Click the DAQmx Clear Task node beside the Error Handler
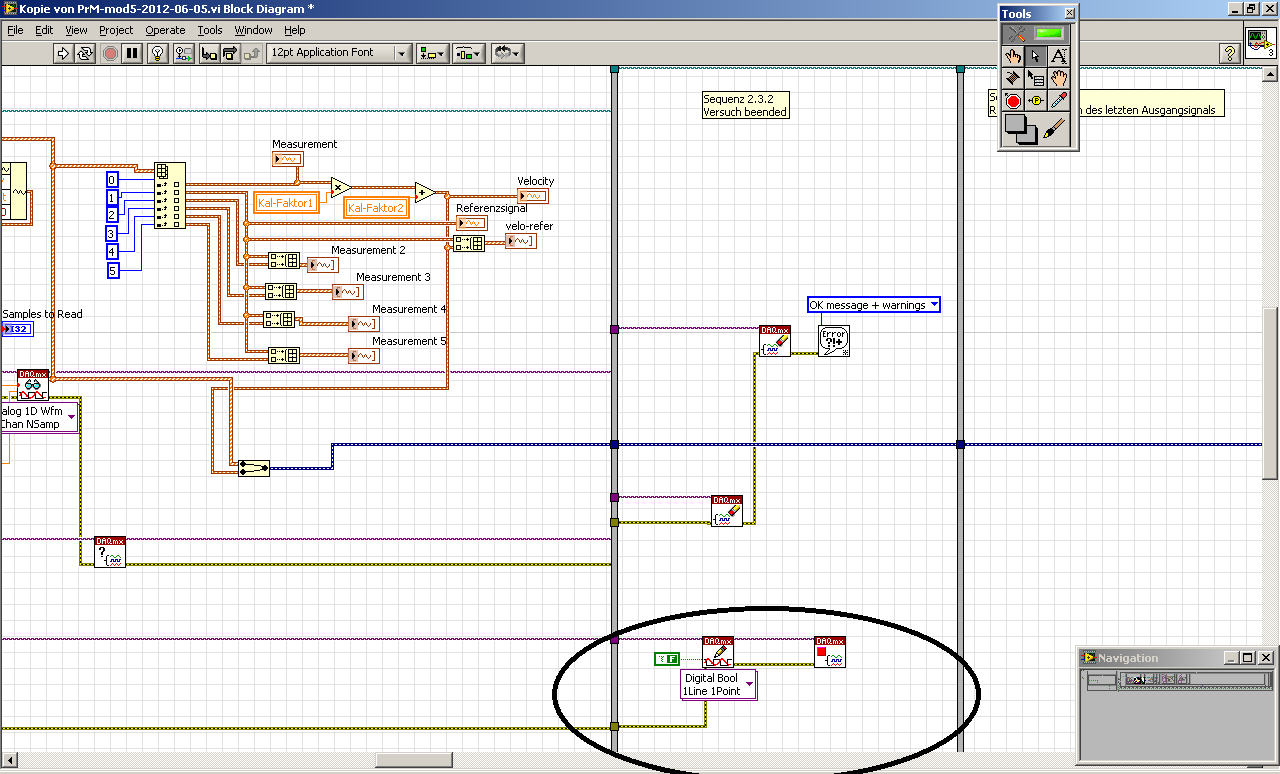1280x774 pixels. pos(775,341)
